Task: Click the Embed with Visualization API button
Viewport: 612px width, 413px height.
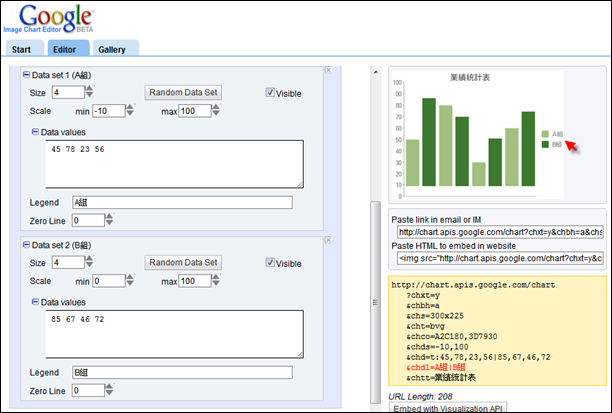Action: 448,408
